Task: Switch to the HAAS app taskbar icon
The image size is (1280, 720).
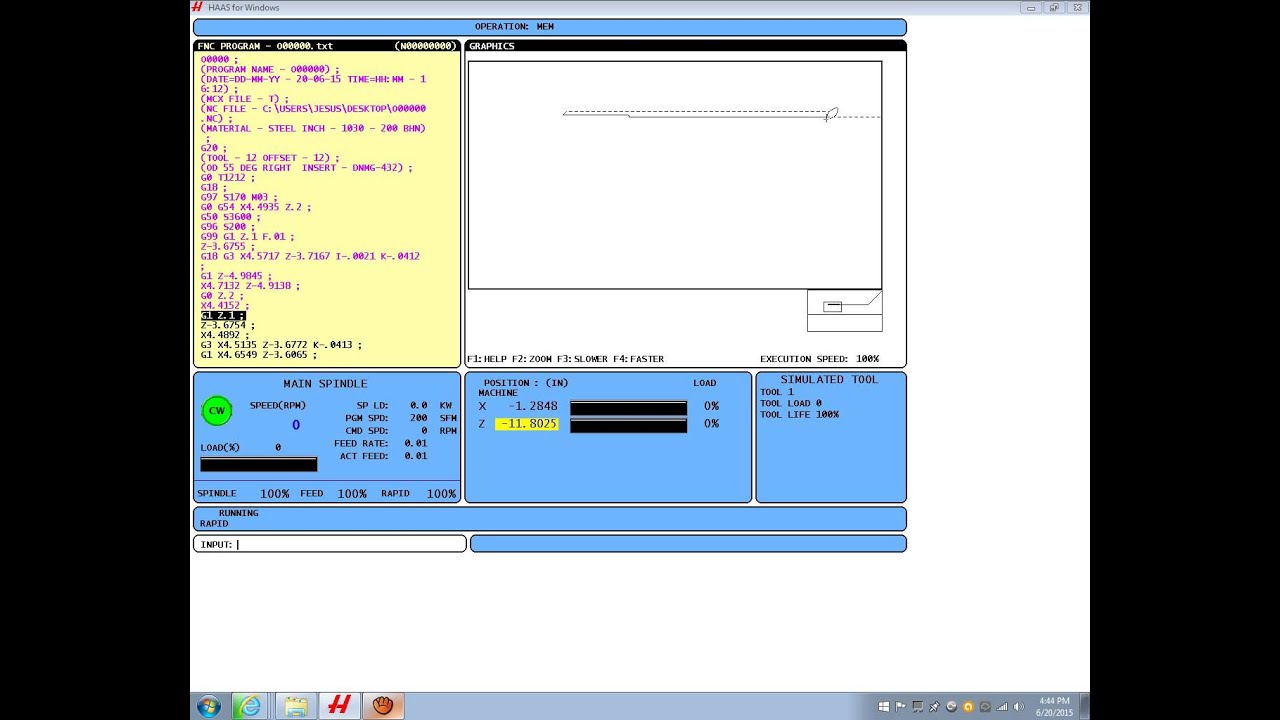Action: click(339, 706)
